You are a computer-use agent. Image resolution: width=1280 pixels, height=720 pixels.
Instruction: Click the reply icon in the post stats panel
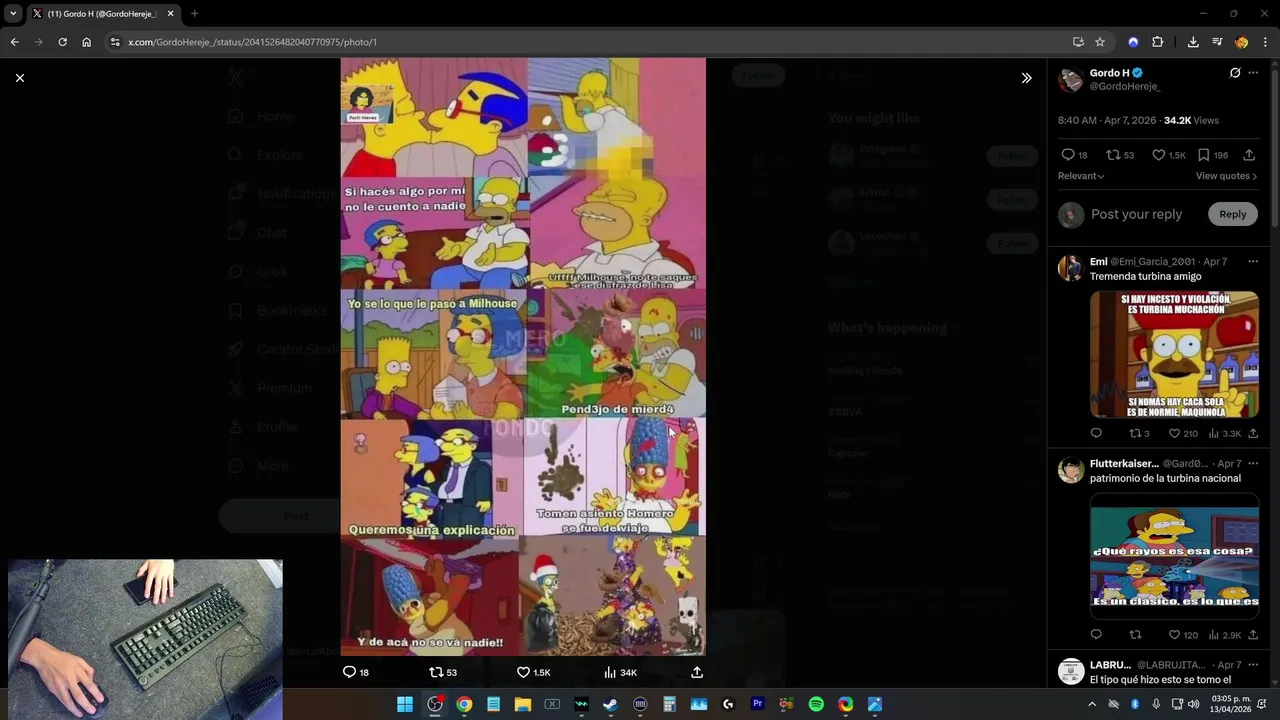(1068, 155)
